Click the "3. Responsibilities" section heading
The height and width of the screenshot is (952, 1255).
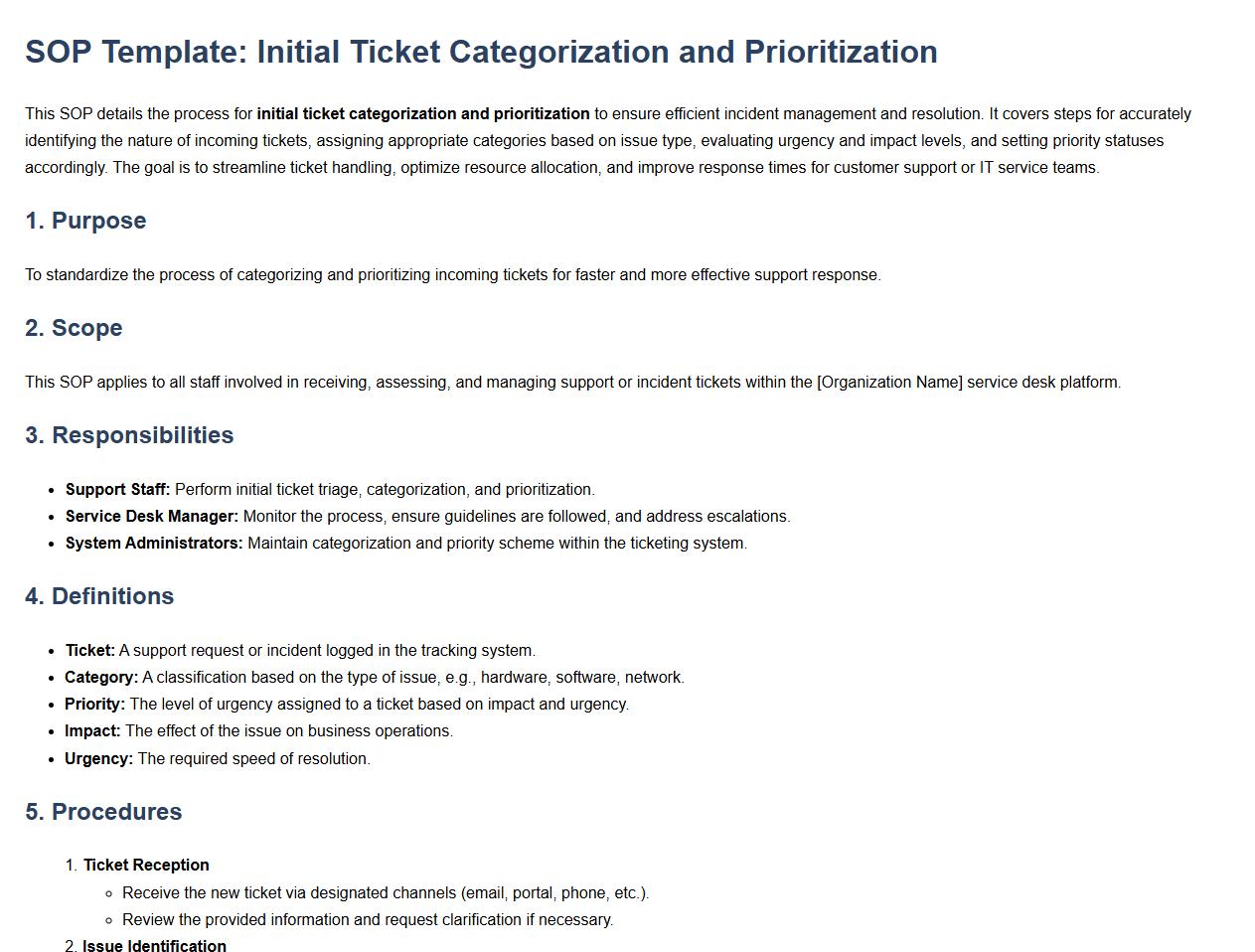pyautogui.click(x=129, y=435)
